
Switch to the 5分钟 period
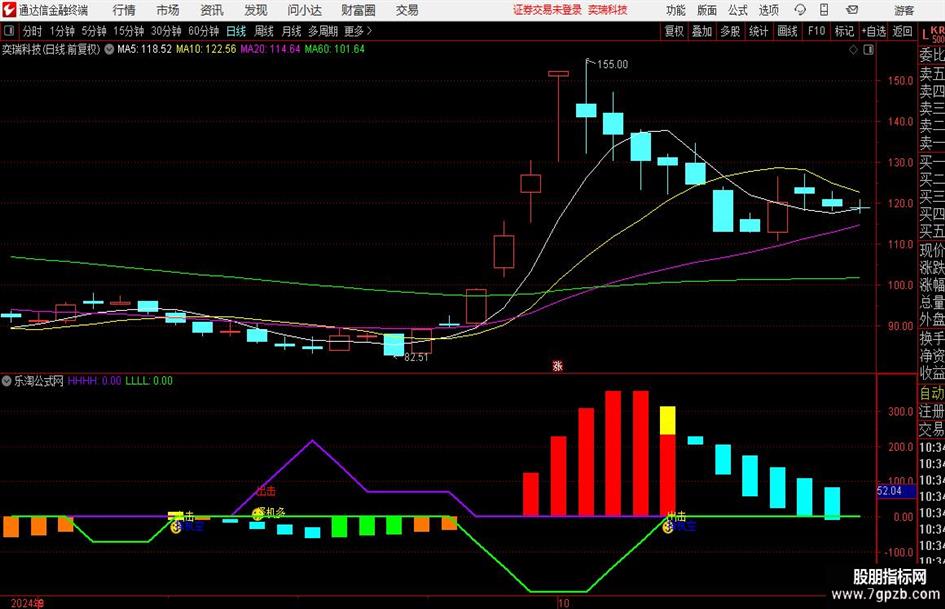tap(93, 31)
